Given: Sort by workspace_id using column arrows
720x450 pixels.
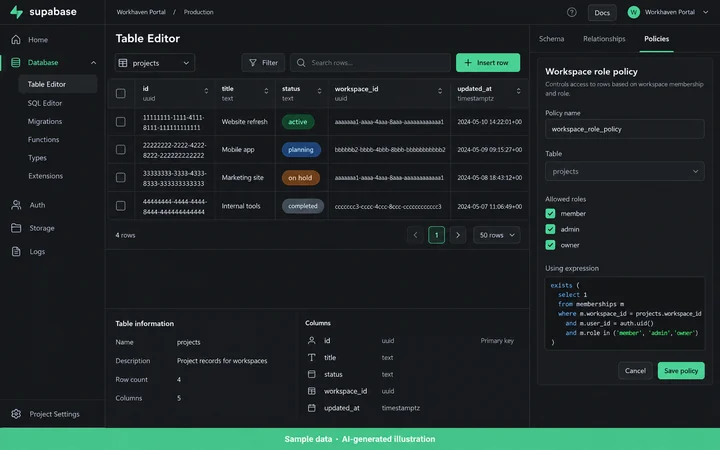Looking at the screenshot, I should coord(440,91).
